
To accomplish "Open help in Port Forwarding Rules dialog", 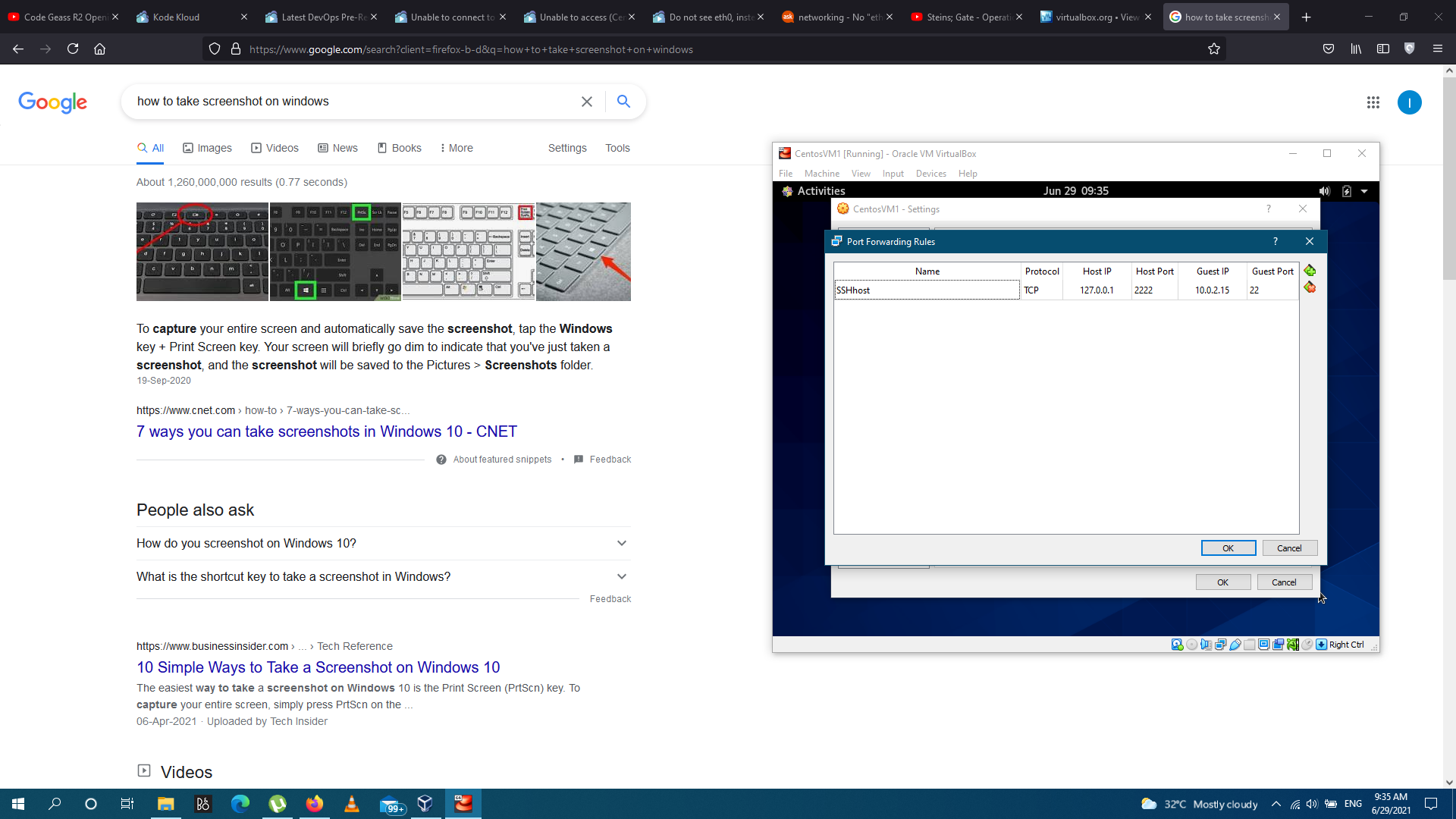I will coord(1275,241).
